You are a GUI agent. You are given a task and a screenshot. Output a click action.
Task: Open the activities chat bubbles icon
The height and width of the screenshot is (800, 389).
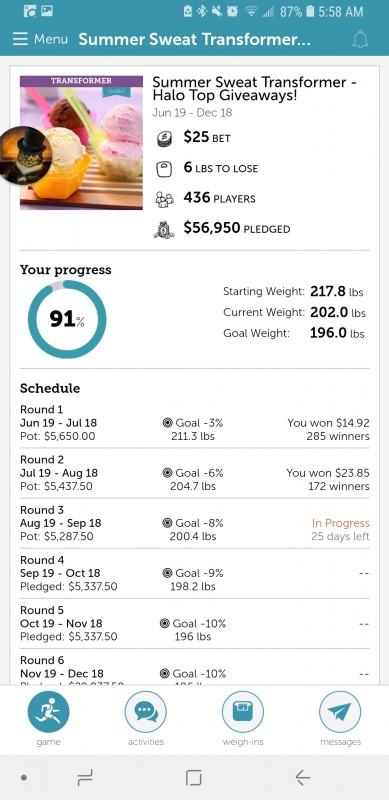click(146, 712)
